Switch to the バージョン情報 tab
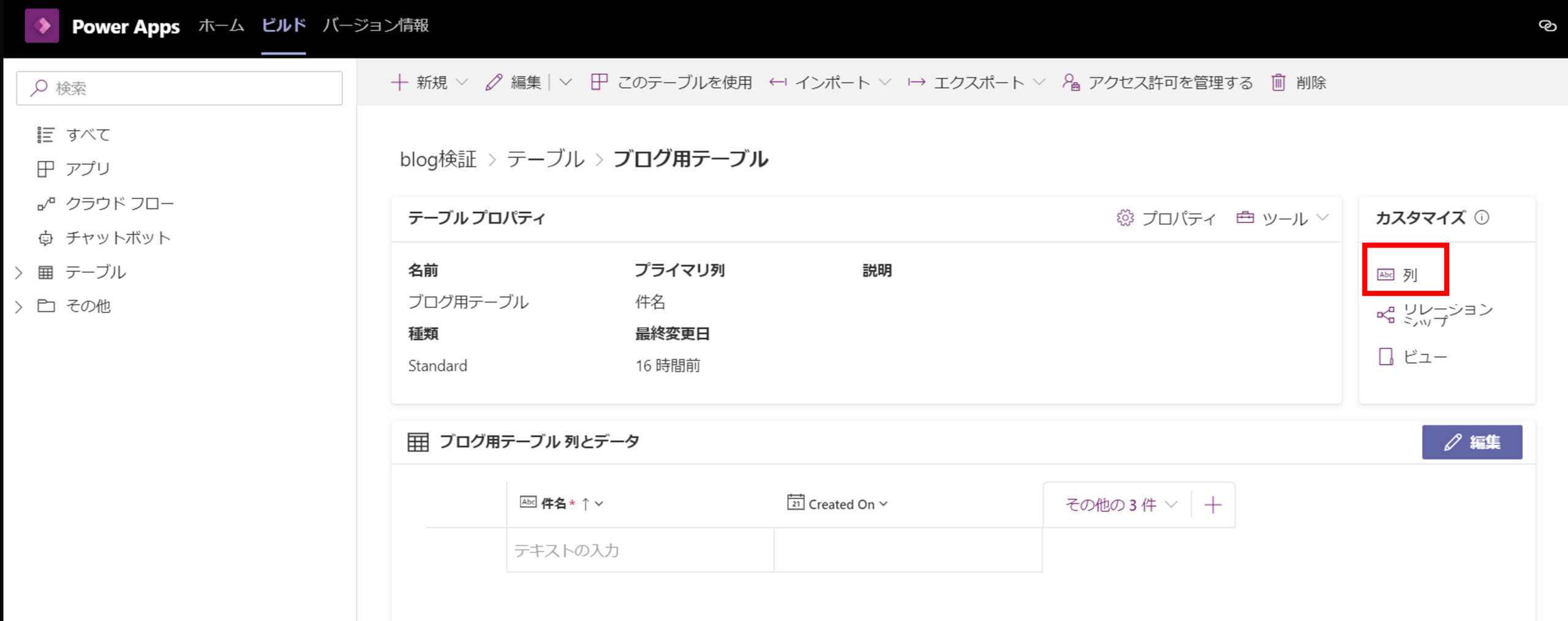Screen dimensions: 1568x621 coord(375,26)
